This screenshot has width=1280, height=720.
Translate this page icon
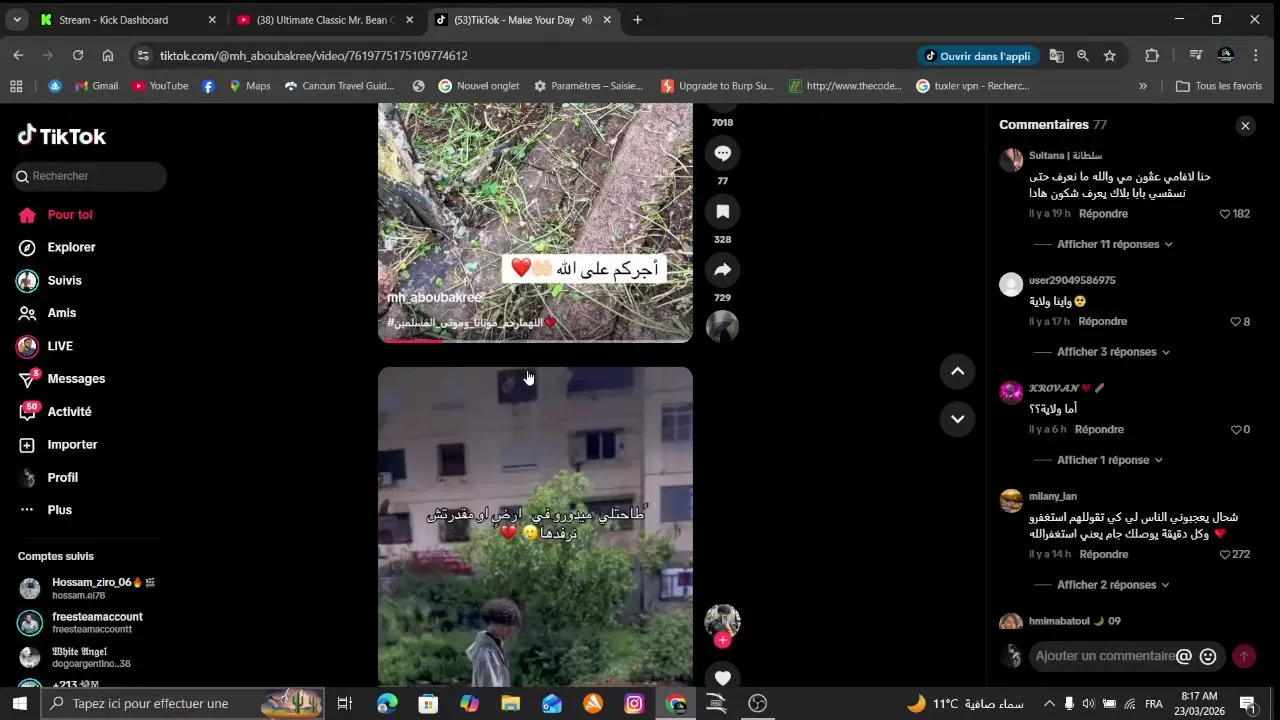(x=1056, y=56)
